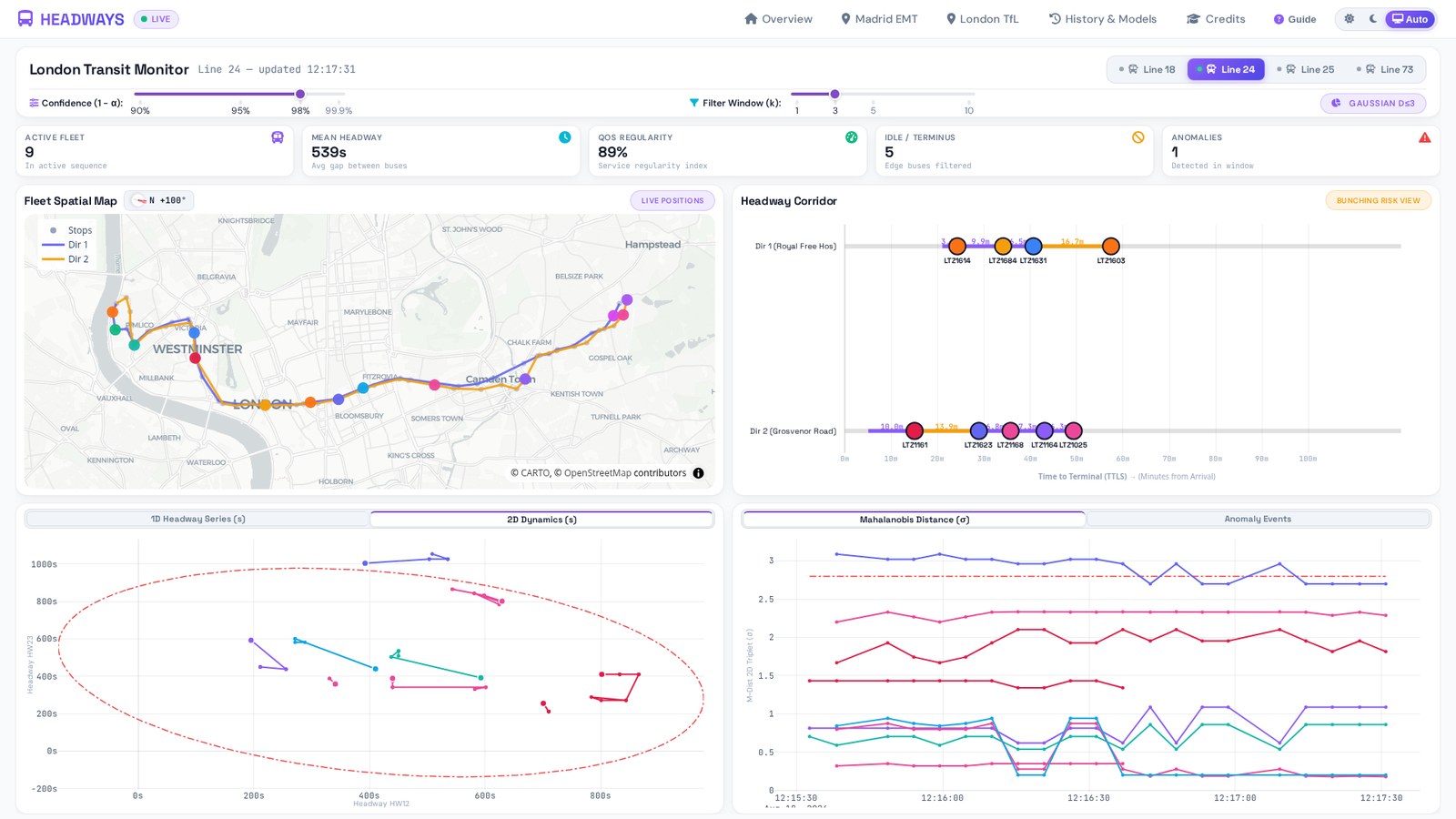Set Filter Window to tick 10

click(969, 110)
